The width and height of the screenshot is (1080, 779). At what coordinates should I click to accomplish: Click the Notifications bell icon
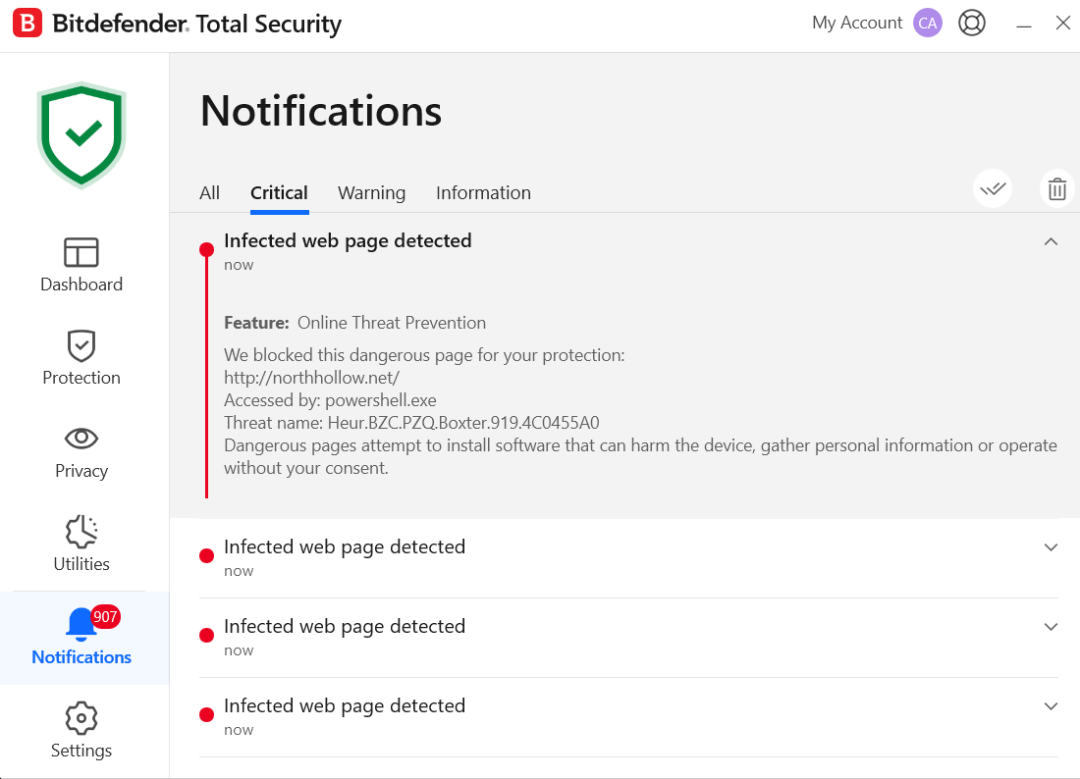81,625
